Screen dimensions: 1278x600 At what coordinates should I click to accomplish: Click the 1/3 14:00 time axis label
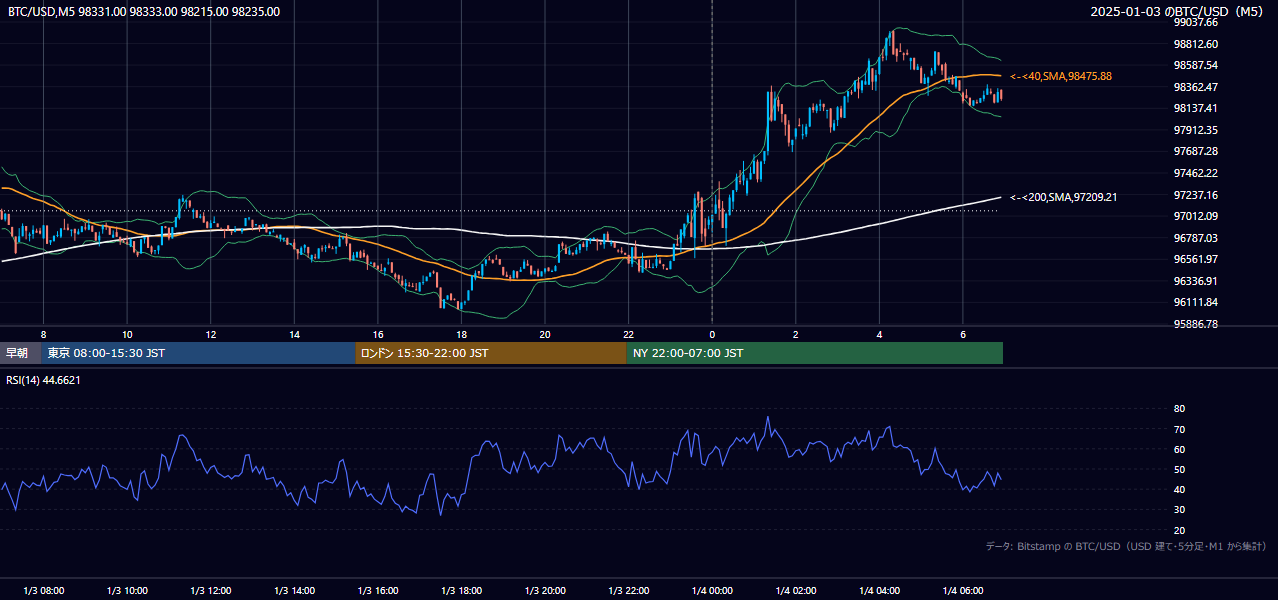coord(294,591)
